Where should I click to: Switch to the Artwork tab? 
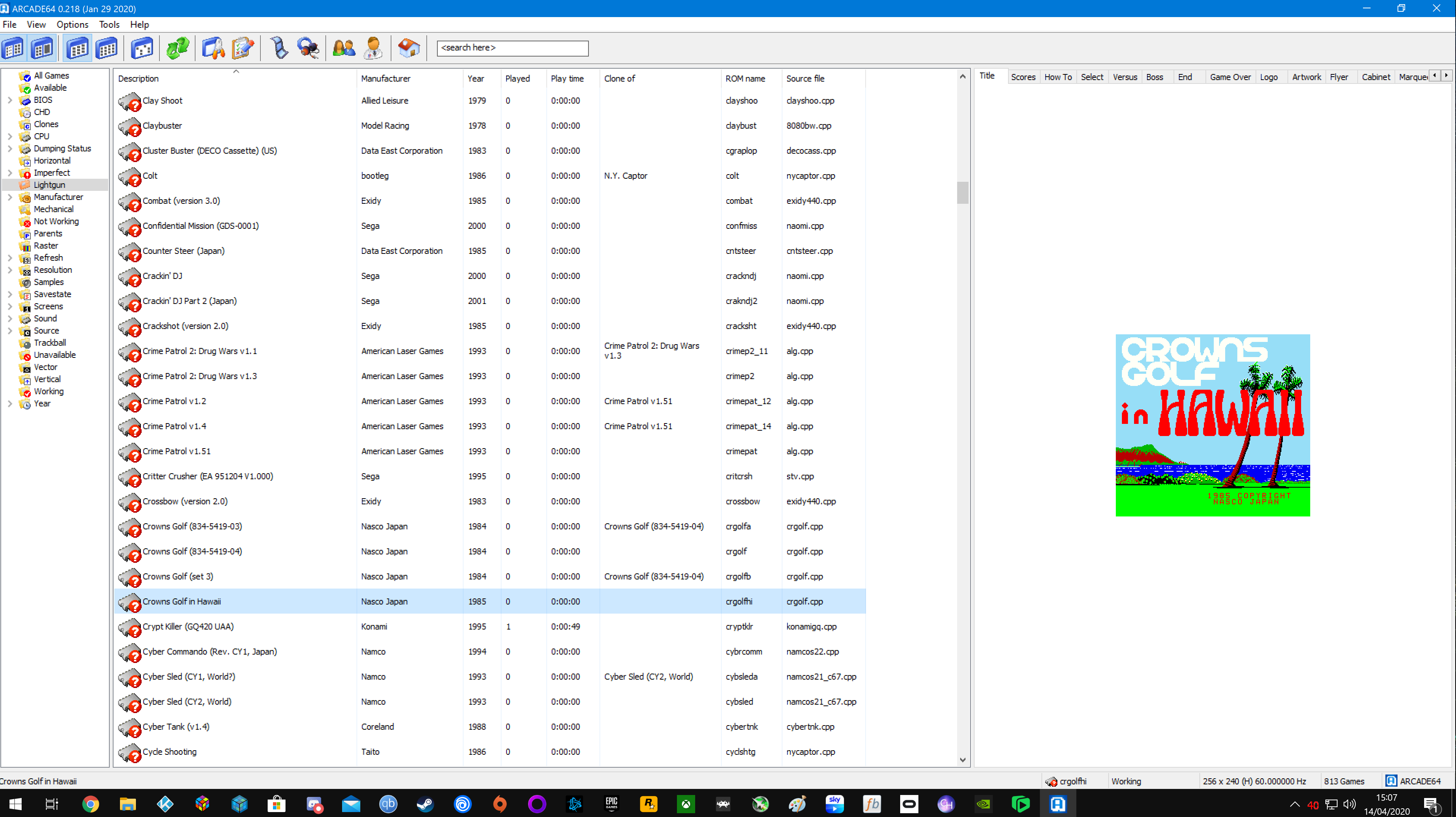pos(1306,77)
